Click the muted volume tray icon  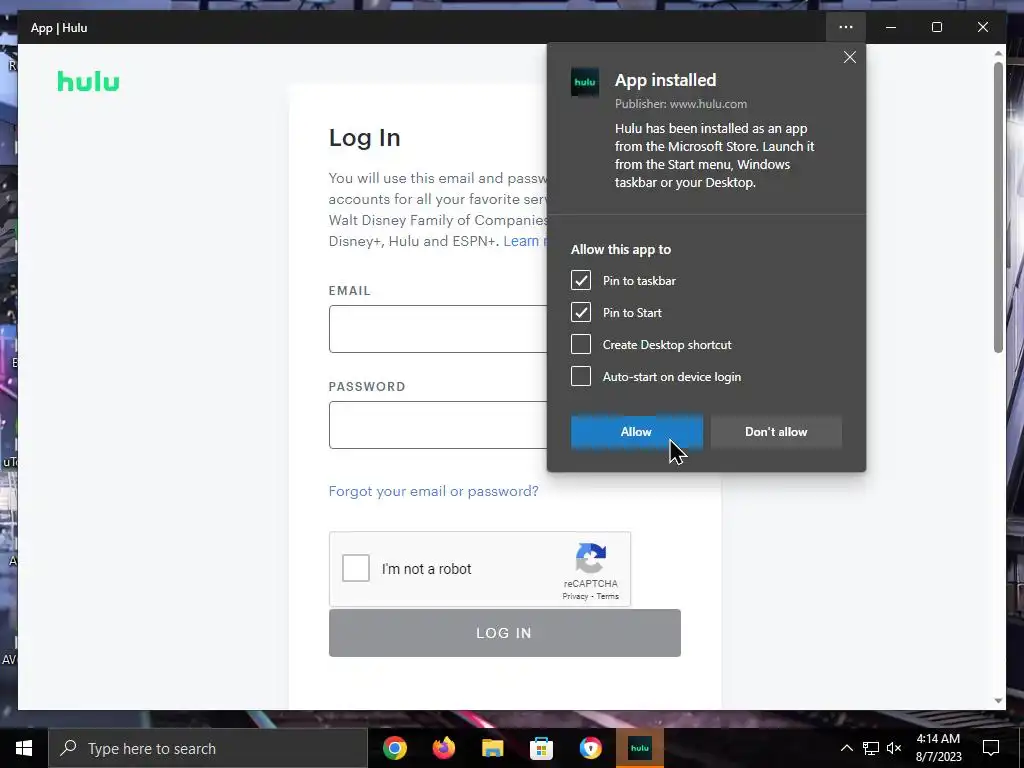tap(894, 748)
